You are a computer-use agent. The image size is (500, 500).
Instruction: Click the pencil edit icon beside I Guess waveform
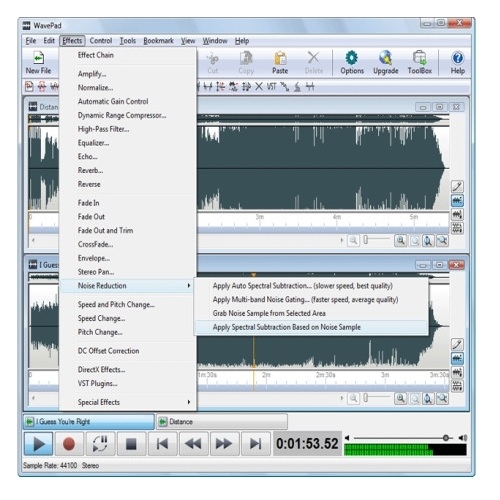click(x=457, y=344)
